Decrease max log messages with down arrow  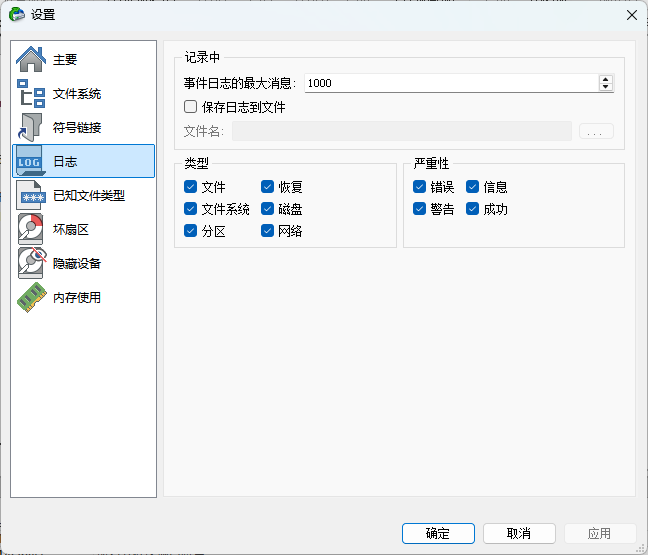tap(605, 87)
